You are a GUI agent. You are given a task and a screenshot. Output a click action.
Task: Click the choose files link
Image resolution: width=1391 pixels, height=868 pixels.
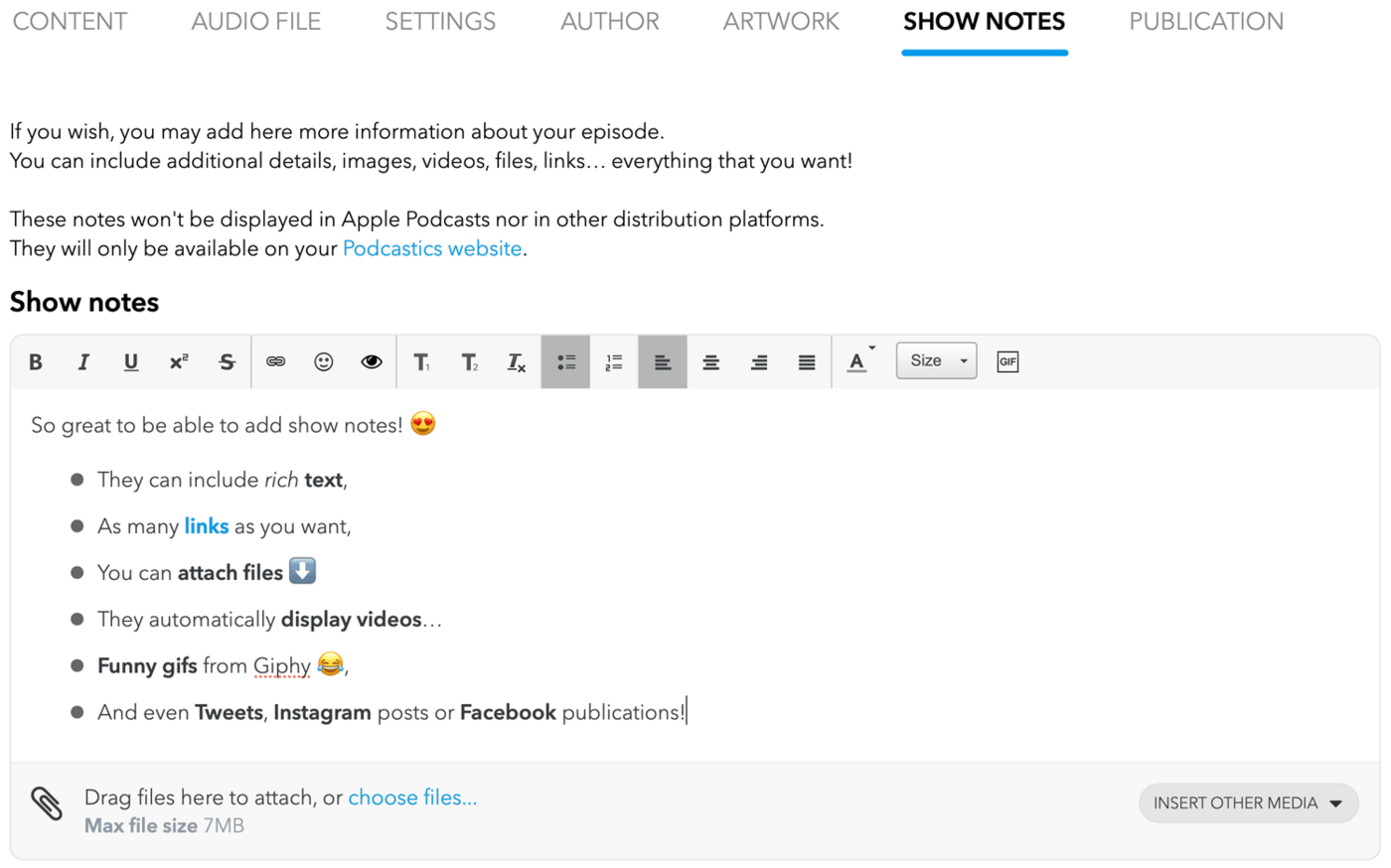pos(412,797)
